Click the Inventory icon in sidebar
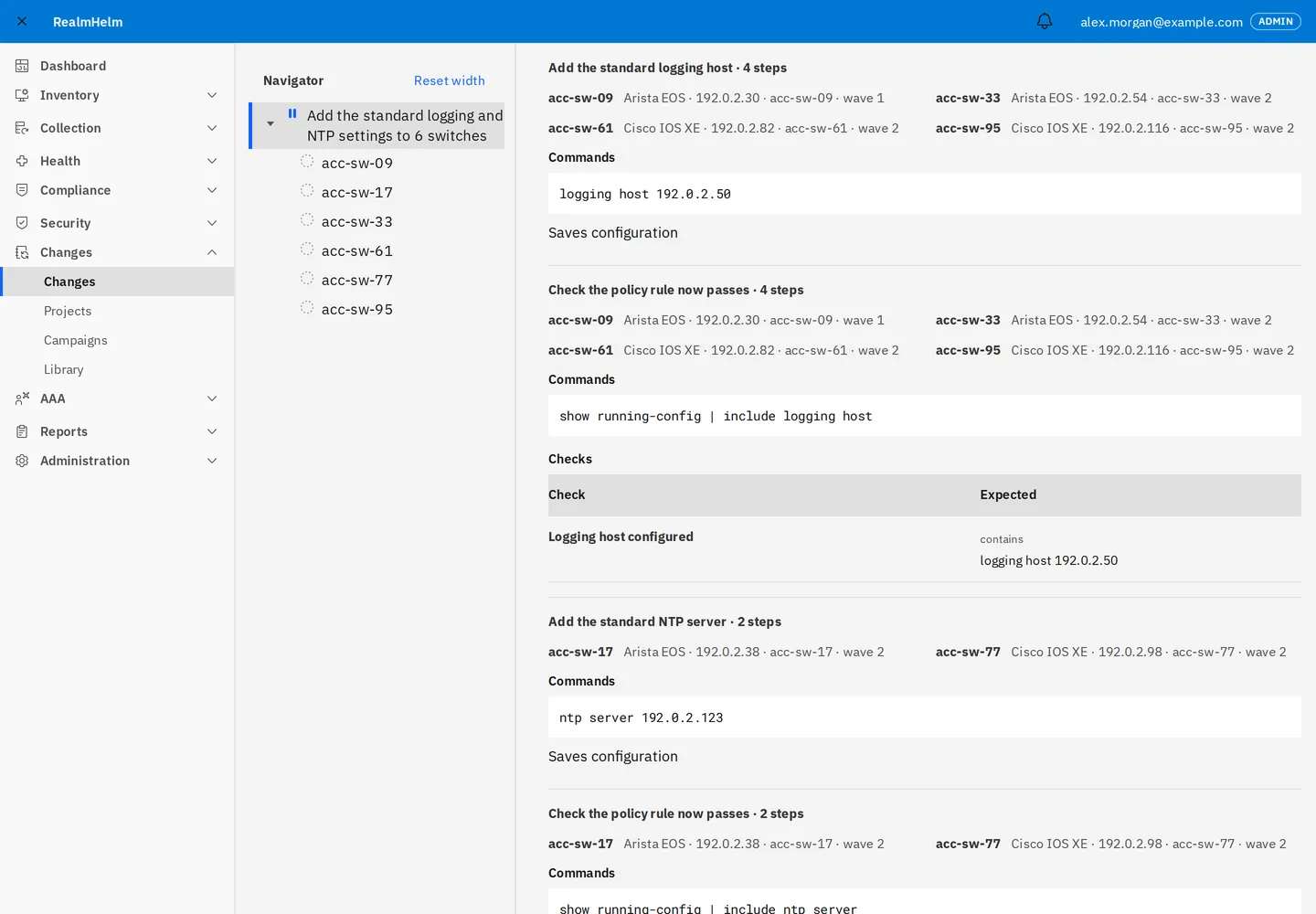Image resolution: width=1316 pixels, height=914 pixels. point(22,95)
